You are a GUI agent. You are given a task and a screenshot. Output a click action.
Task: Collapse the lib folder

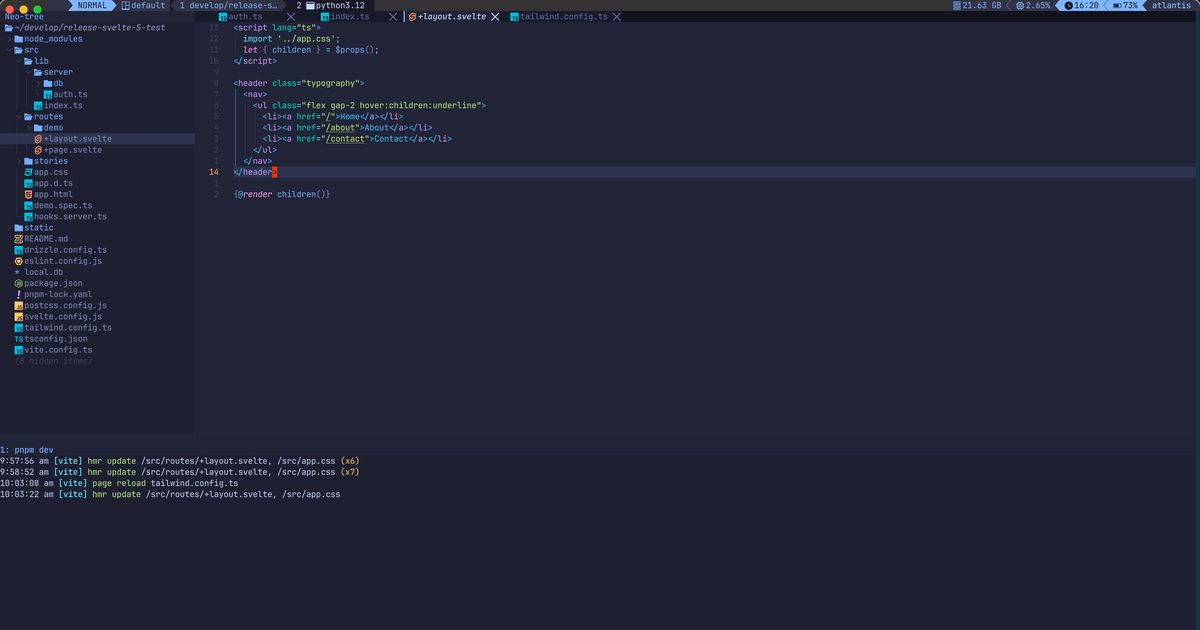coord(19,61)
